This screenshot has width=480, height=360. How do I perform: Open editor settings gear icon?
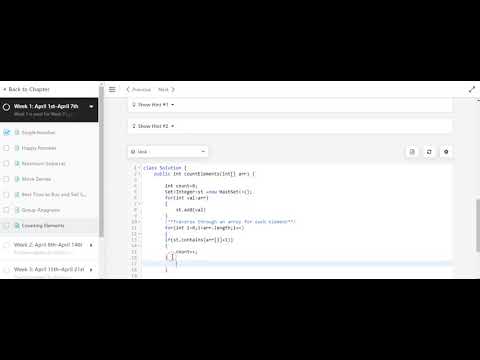(x=446, y=152)
